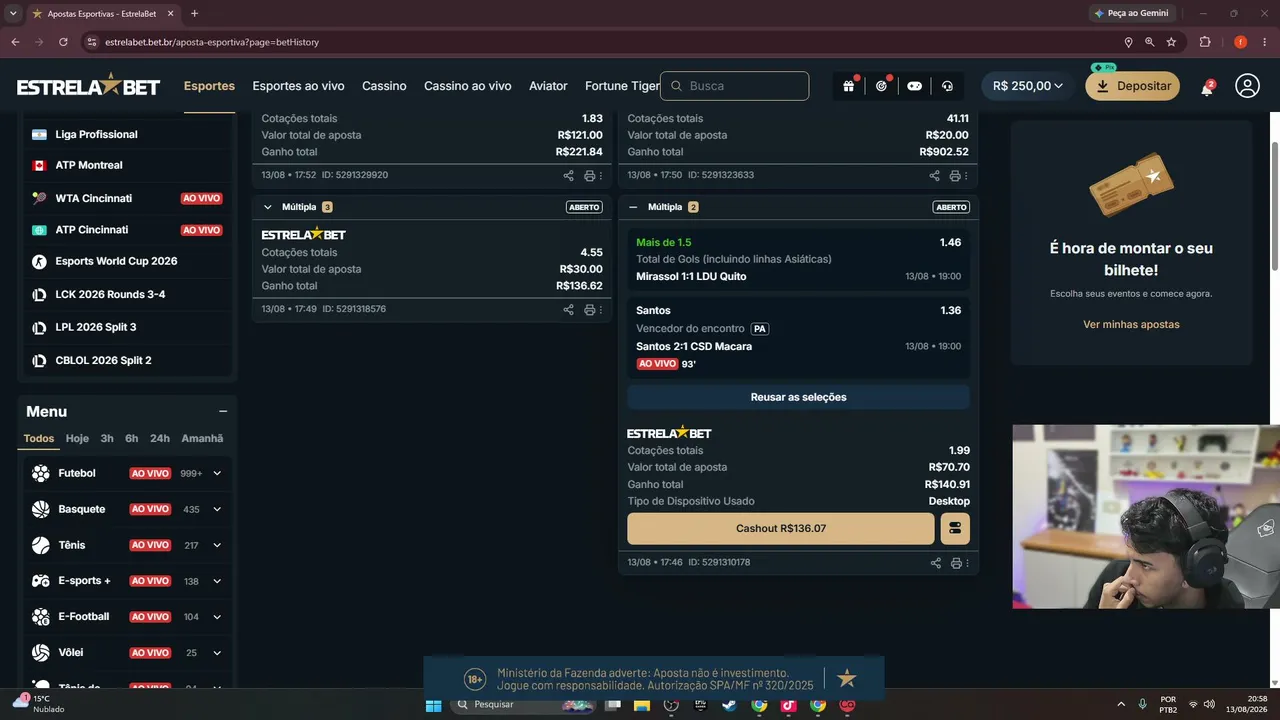Viewport: 1280px width, 720px height.
Task: Open browser zoom magnifier icon in address bar
Action: (1149, 42)
